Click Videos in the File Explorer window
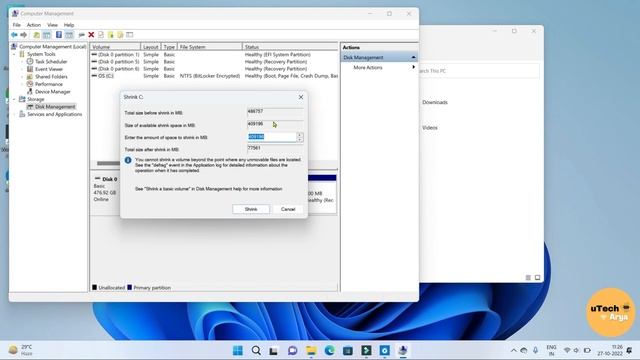The width and height of the screenshot is (640, 360). [430, 128]
